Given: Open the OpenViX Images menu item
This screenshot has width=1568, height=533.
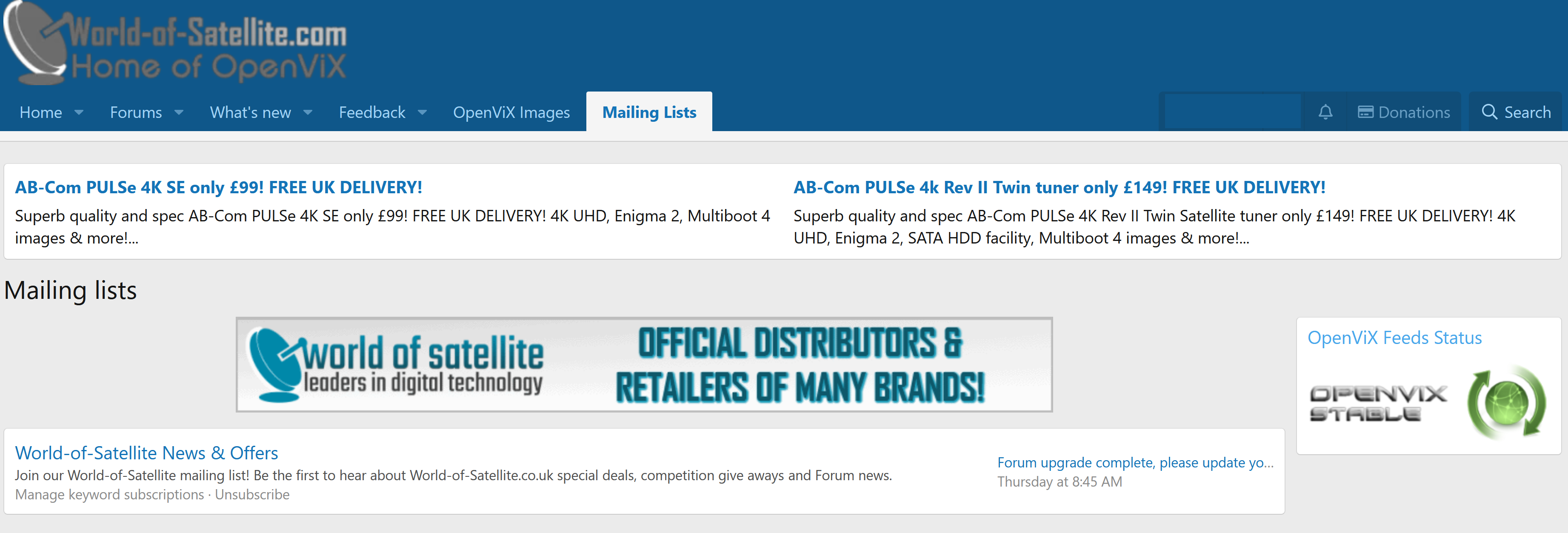Looking at the screenshot, I should [511, 113].
